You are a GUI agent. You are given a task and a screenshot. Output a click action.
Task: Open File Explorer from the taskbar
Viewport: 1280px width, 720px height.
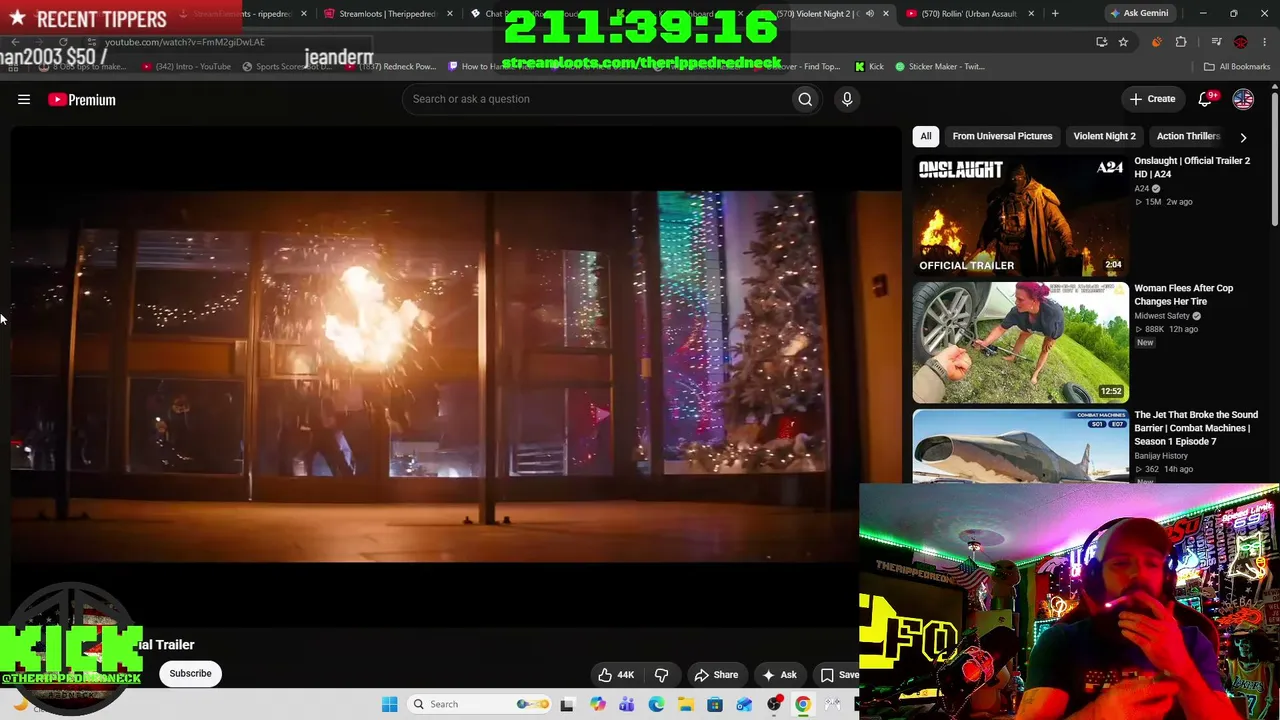click(685, 704)
